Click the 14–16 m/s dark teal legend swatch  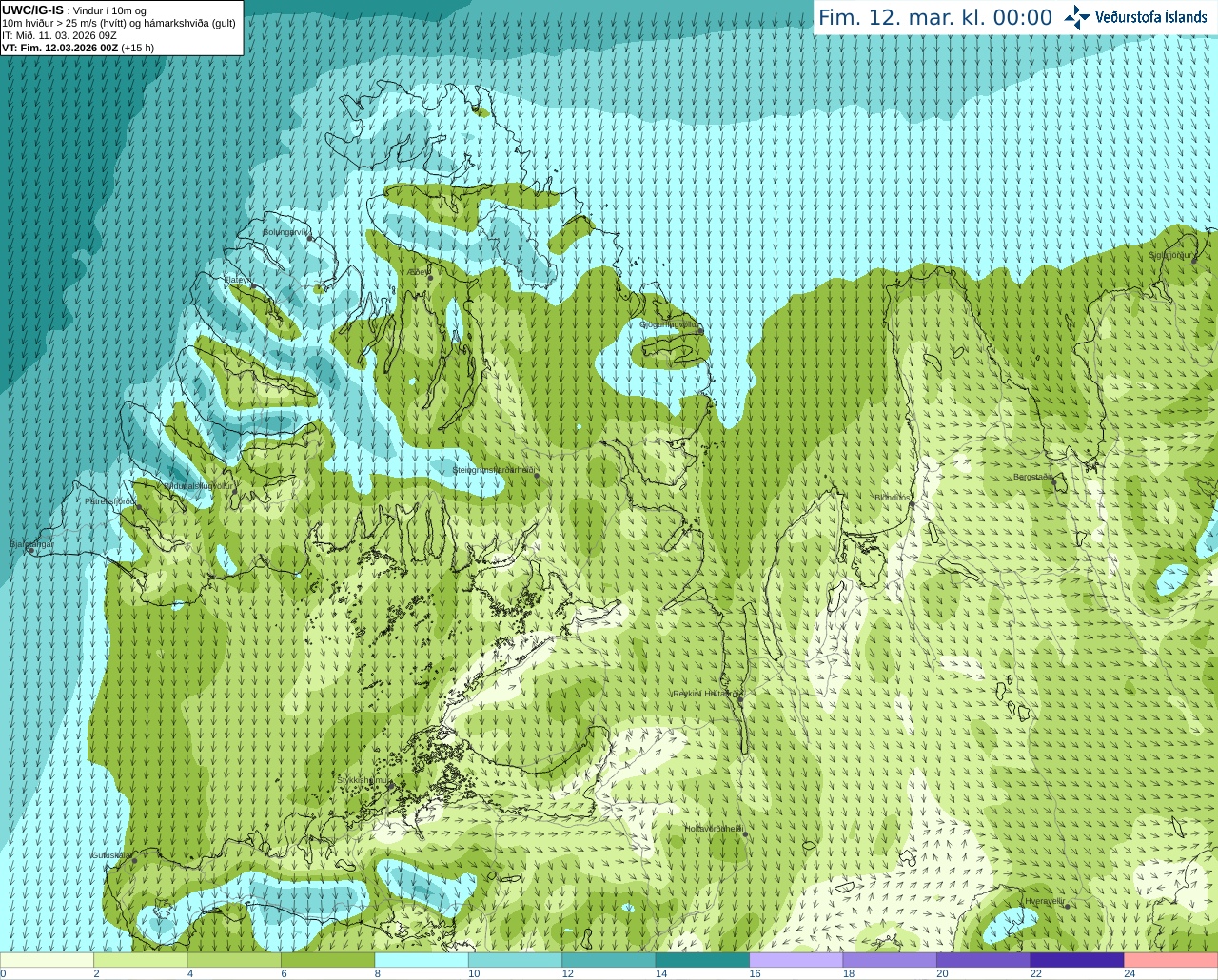(703, 960)
